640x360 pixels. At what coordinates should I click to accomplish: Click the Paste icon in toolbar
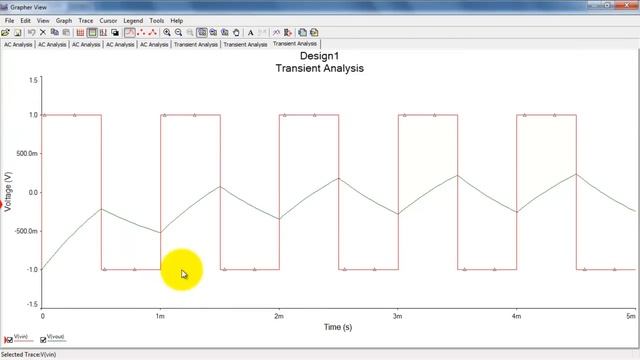point(66,33)
